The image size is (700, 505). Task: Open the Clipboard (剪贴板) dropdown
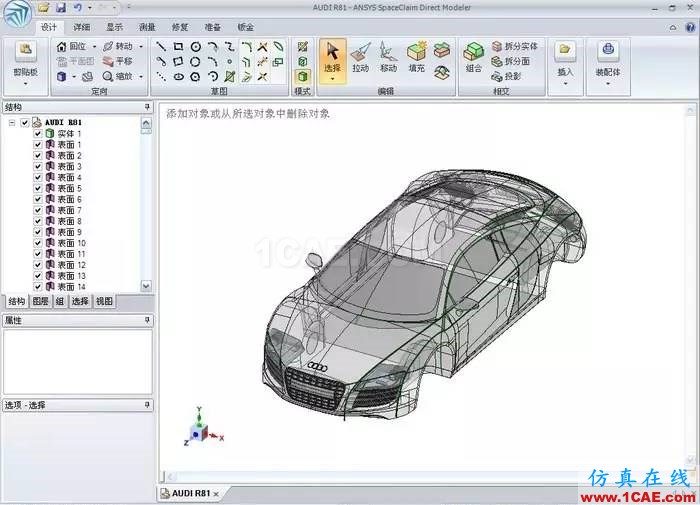tap(25, 83)
